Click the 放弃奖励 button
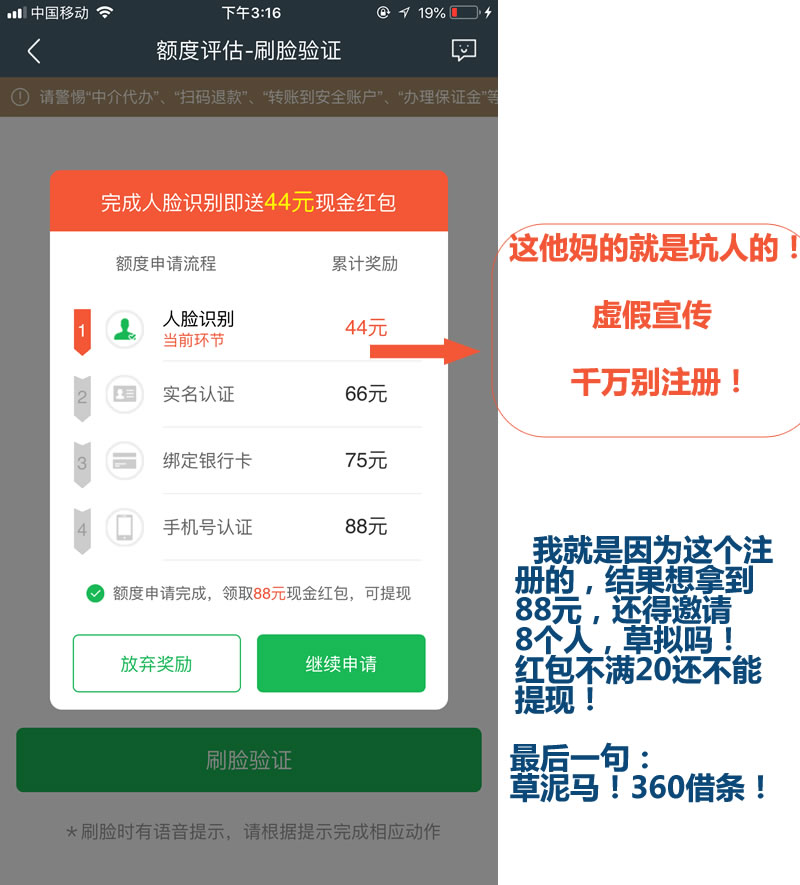Viewport: 800px width, 885px height. point(157,663)
